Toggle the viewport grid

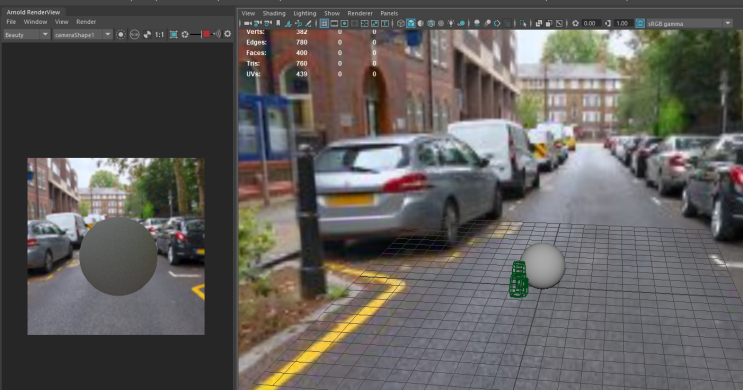[x=324, y=23]
